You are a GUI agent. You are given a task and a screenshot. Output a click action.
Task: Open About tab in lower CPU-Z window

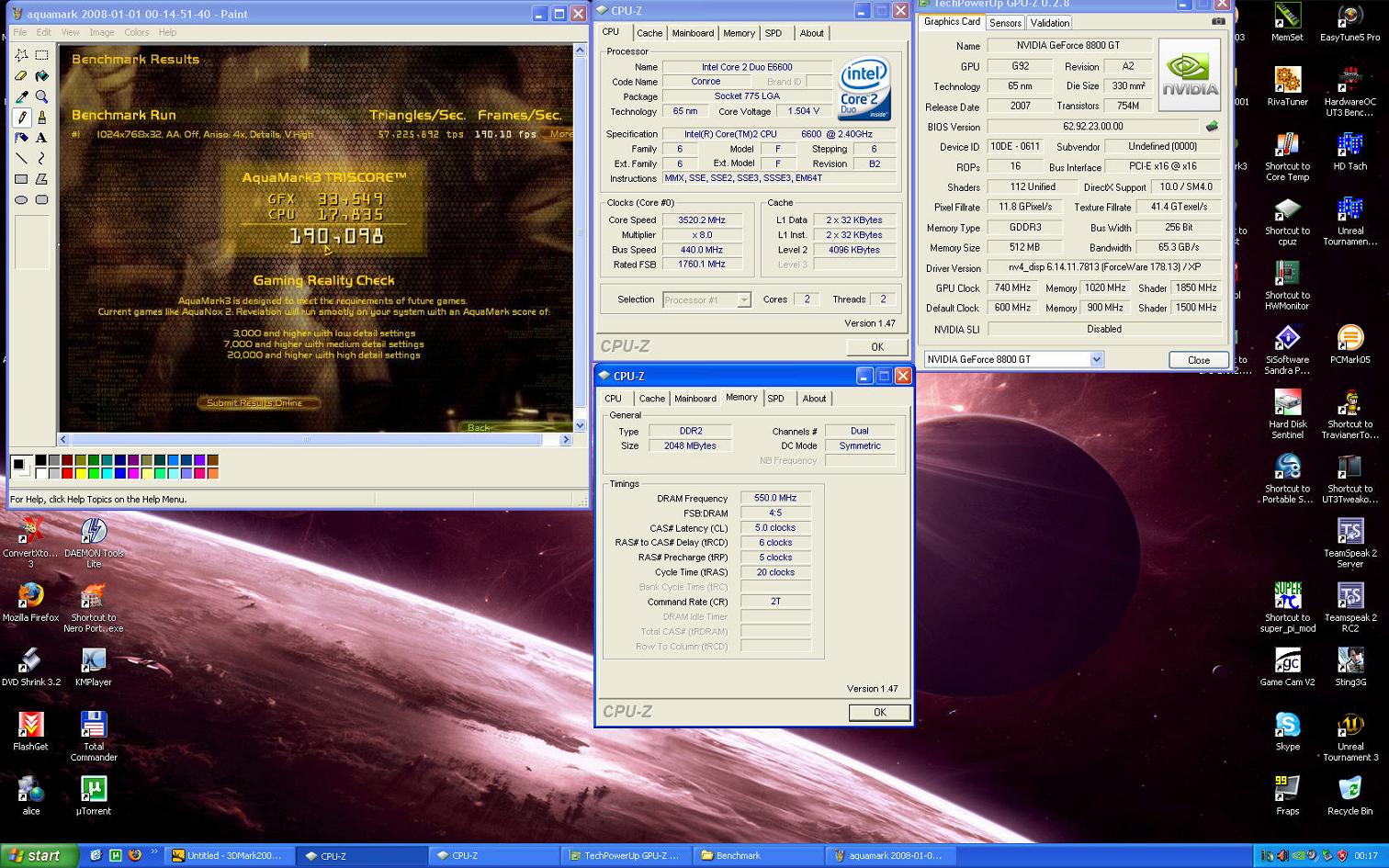814,399
